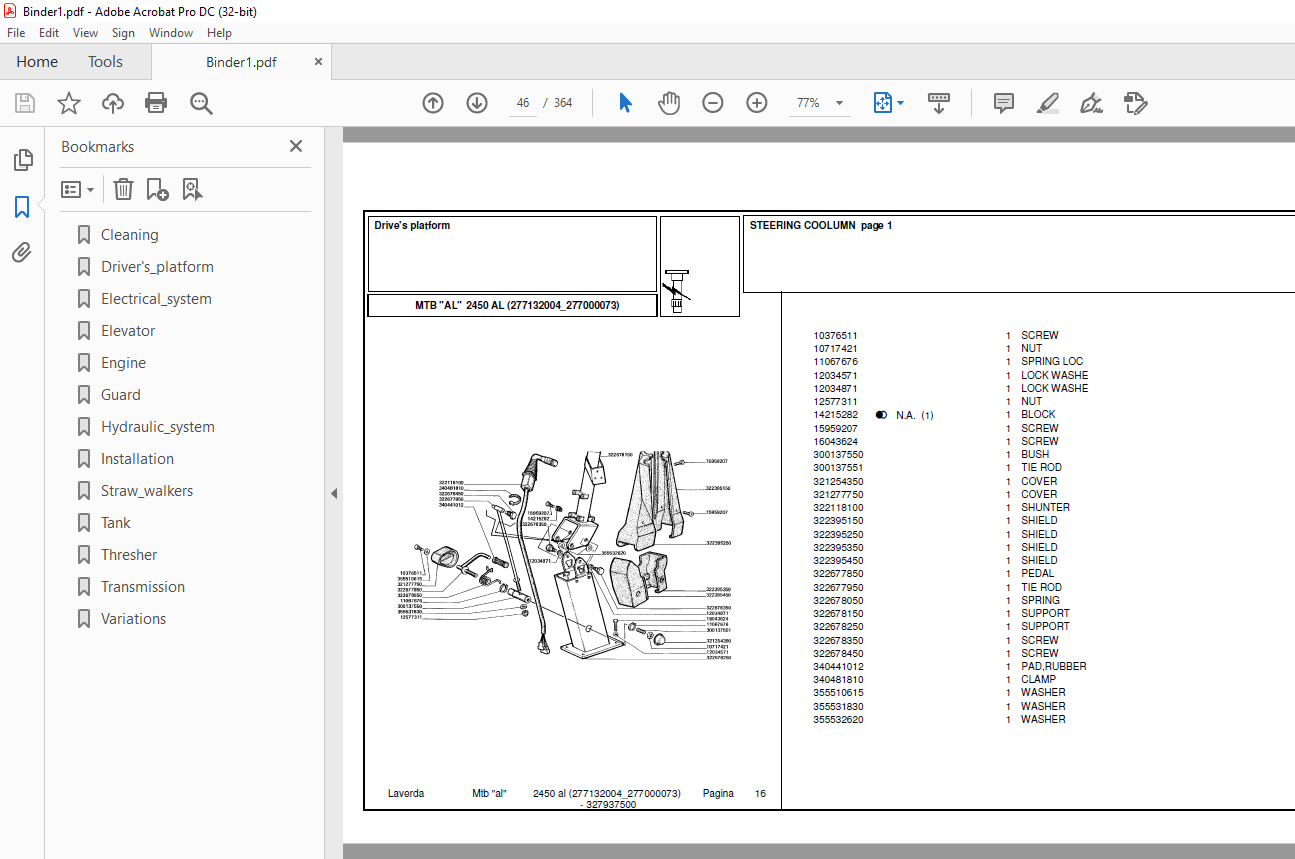Click part number 14215282 in the list
This screenshot has width=1295, height=859.
pos(835,415)
